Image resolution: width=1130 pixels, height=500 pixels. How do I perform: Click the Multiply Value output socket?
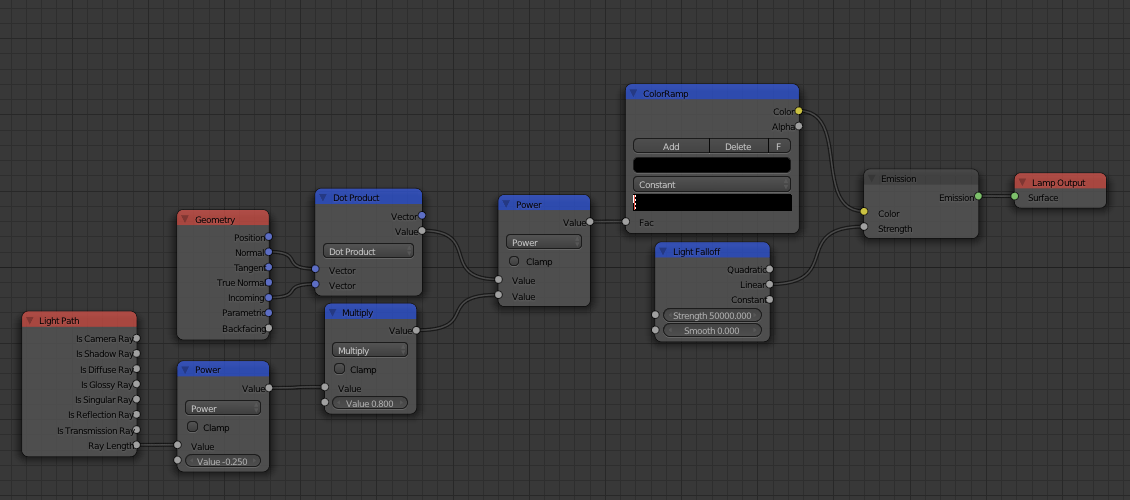[x=416, y=331]
